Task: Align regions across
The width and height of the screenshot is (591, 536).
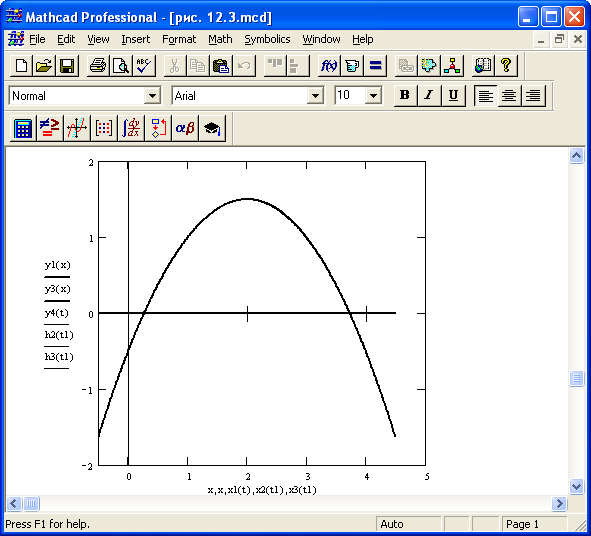Action: (x=275, y=66)
